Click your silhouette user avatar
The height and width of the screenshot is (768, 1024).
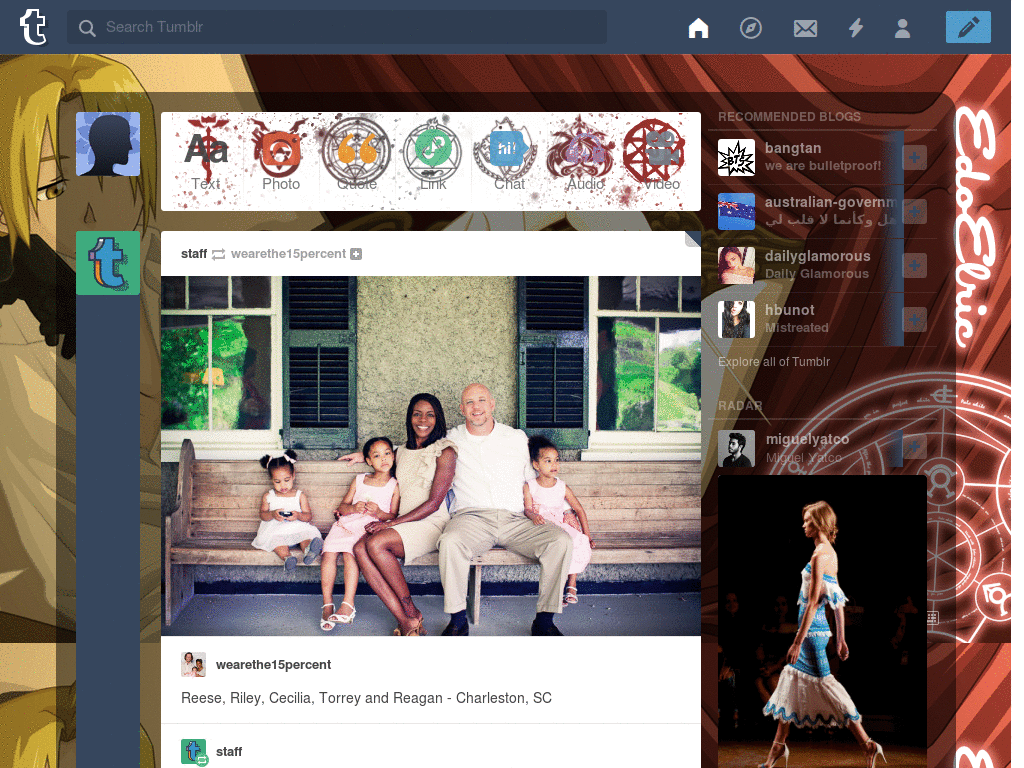tap(108, 144)
